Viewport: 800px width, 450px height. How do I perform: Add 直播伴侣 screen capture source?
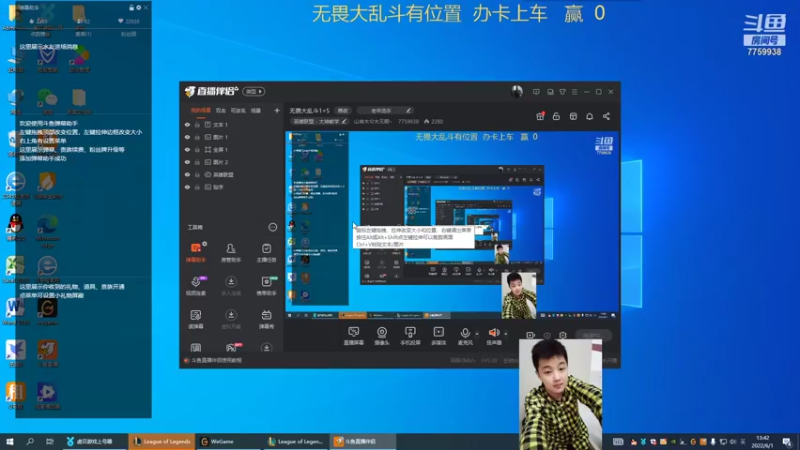pyautogui.click(x=354, y=336)
